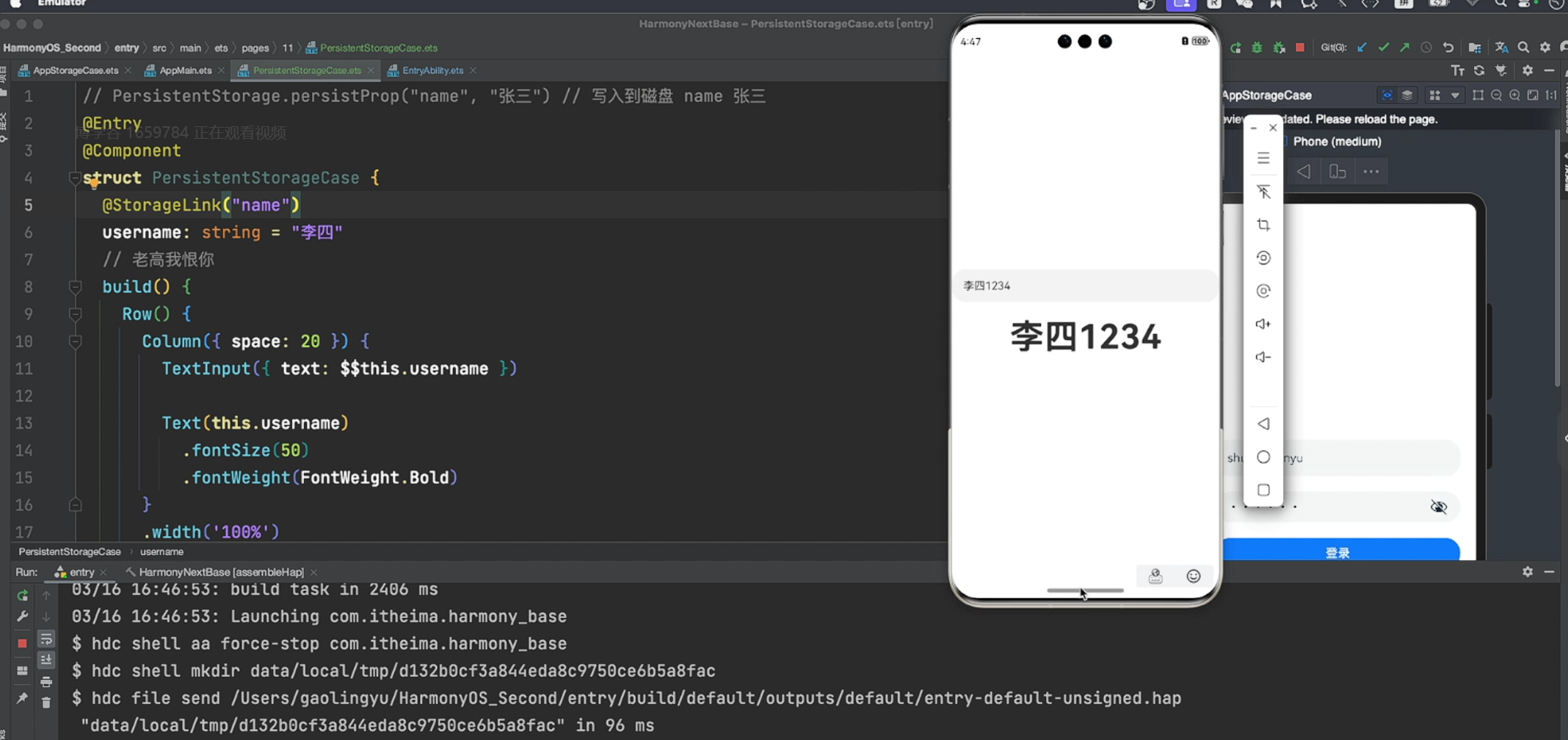The height and width of the screenshot is (740, 1568).
Task: Click the fit-frame icon in Previewer toolbar
Action: [x=1478, y=95]
